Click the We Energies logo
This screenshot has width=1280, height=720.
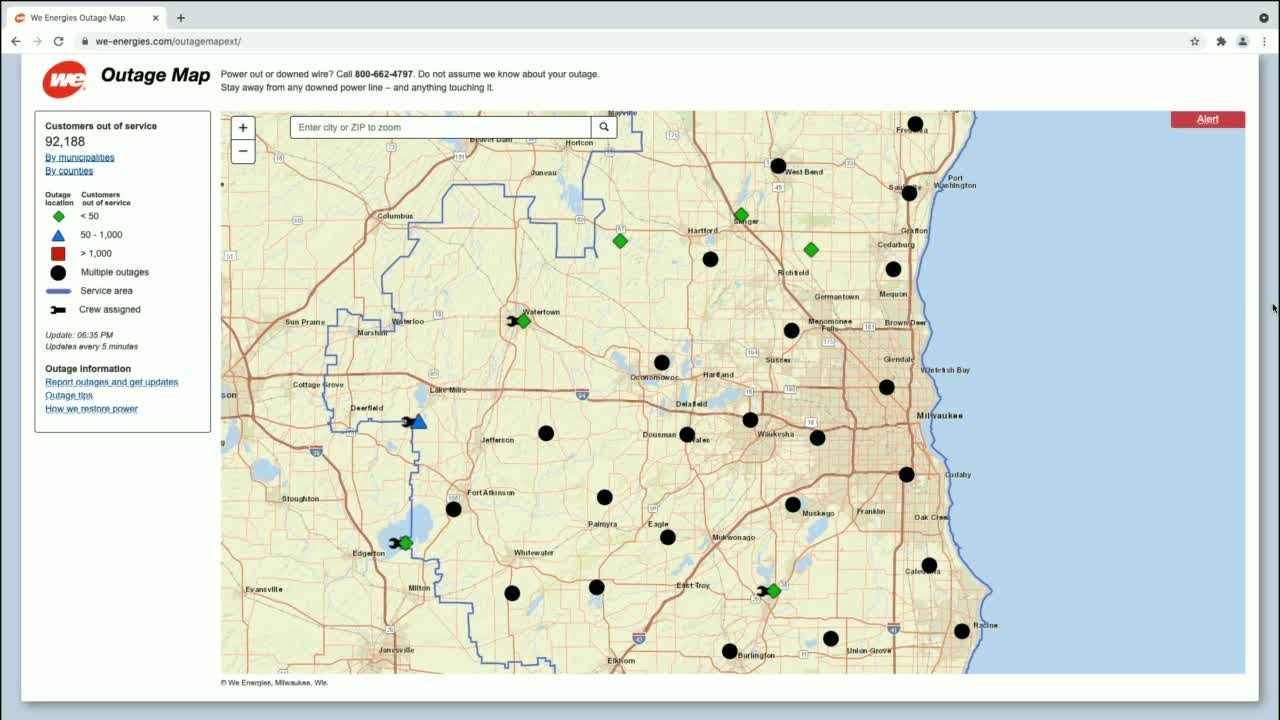coord(64,79)
